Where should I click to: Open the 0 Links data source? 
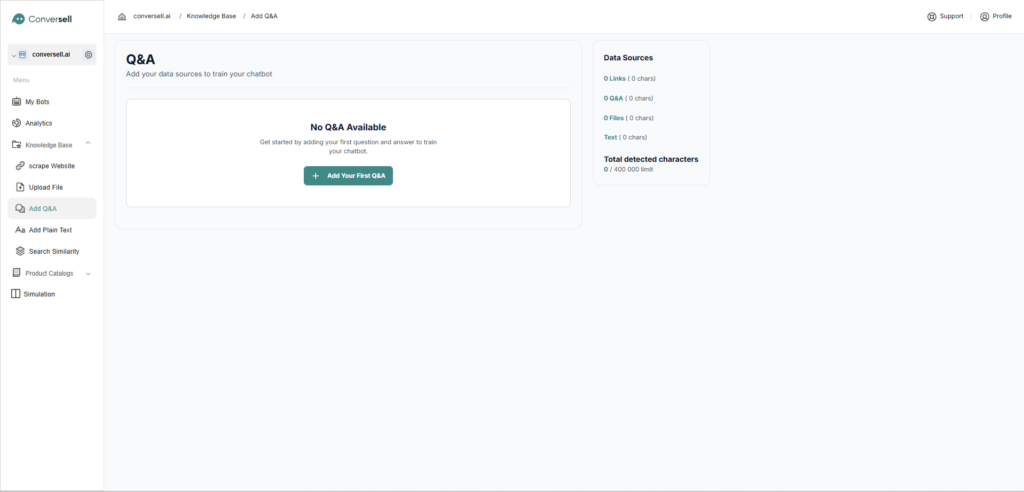pos(614,78)
